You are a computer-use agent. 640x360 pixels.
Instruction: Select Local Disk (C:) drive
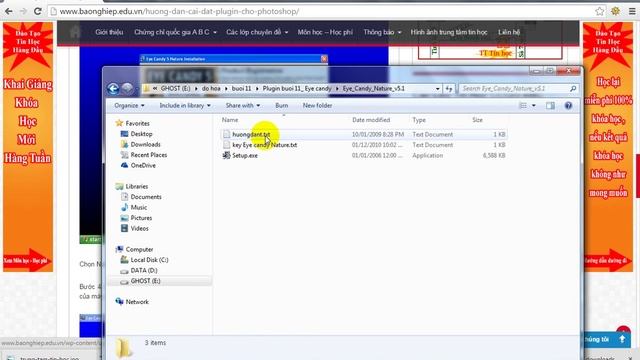tap(149, 260)
